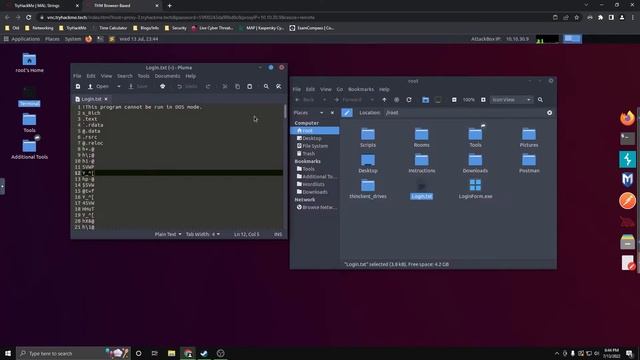640x360 pixels.
Task: Open Back history dropdown arrow
Action: pos(324,100)
